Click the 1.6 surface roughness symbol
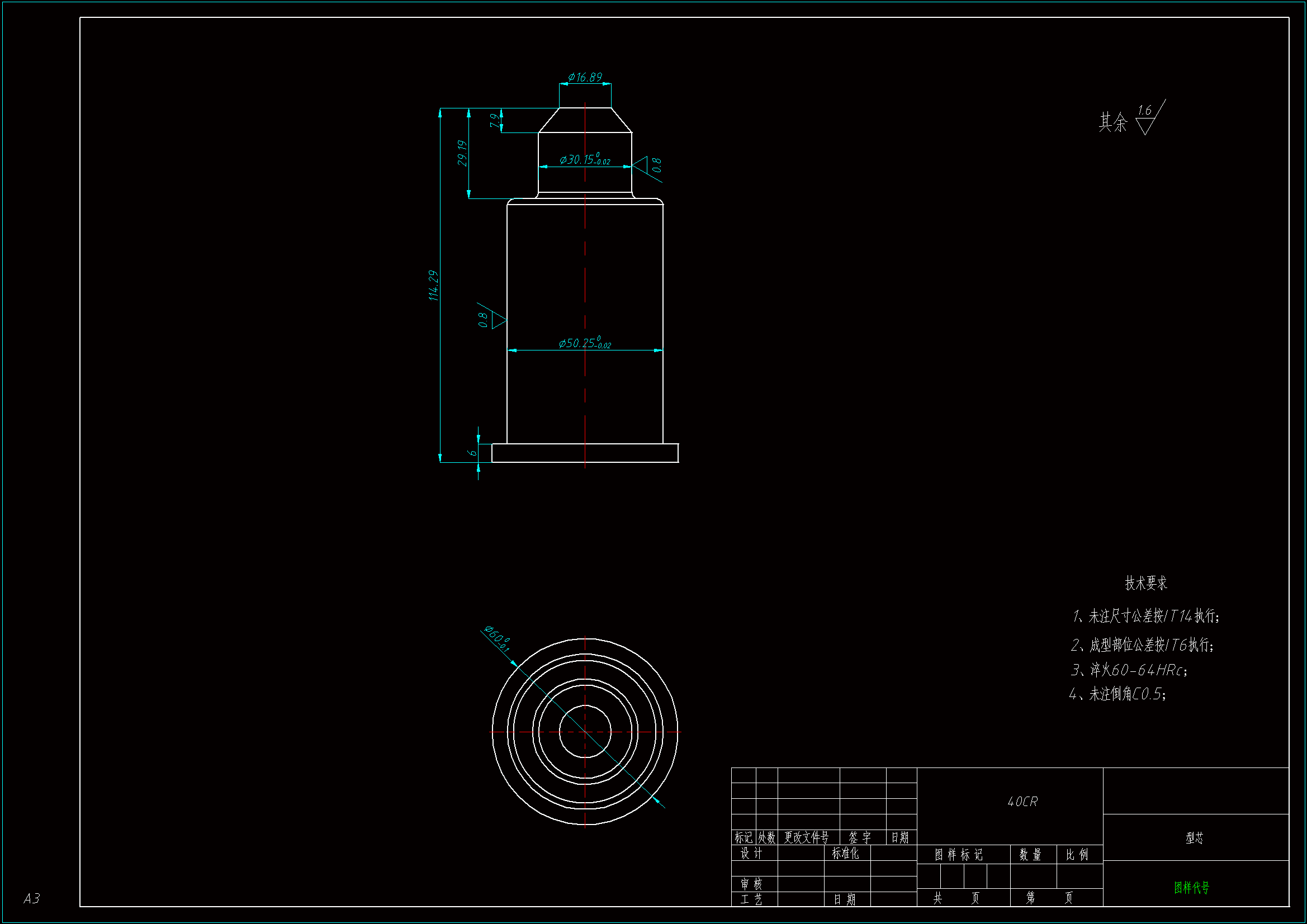This screenshot has width=1307, height=924. tap(1145, 119)
